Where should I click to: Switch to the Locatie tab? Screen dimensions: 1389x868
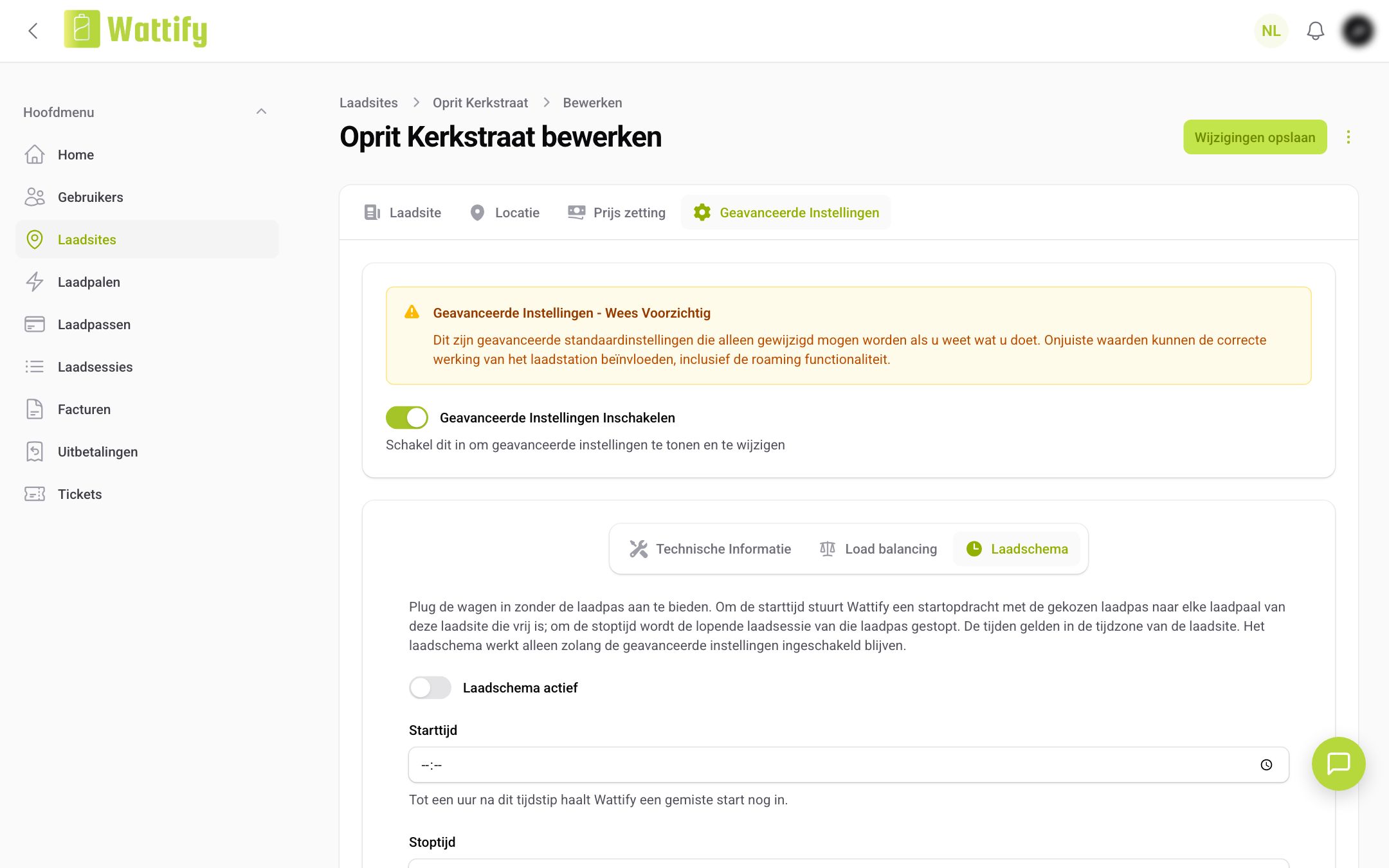[x=505, y=213]
